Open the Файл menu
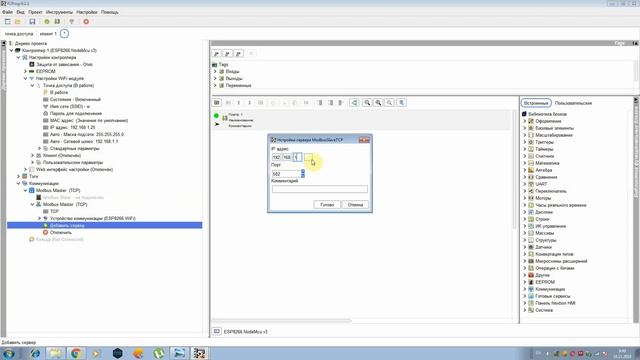 point(7,12)
